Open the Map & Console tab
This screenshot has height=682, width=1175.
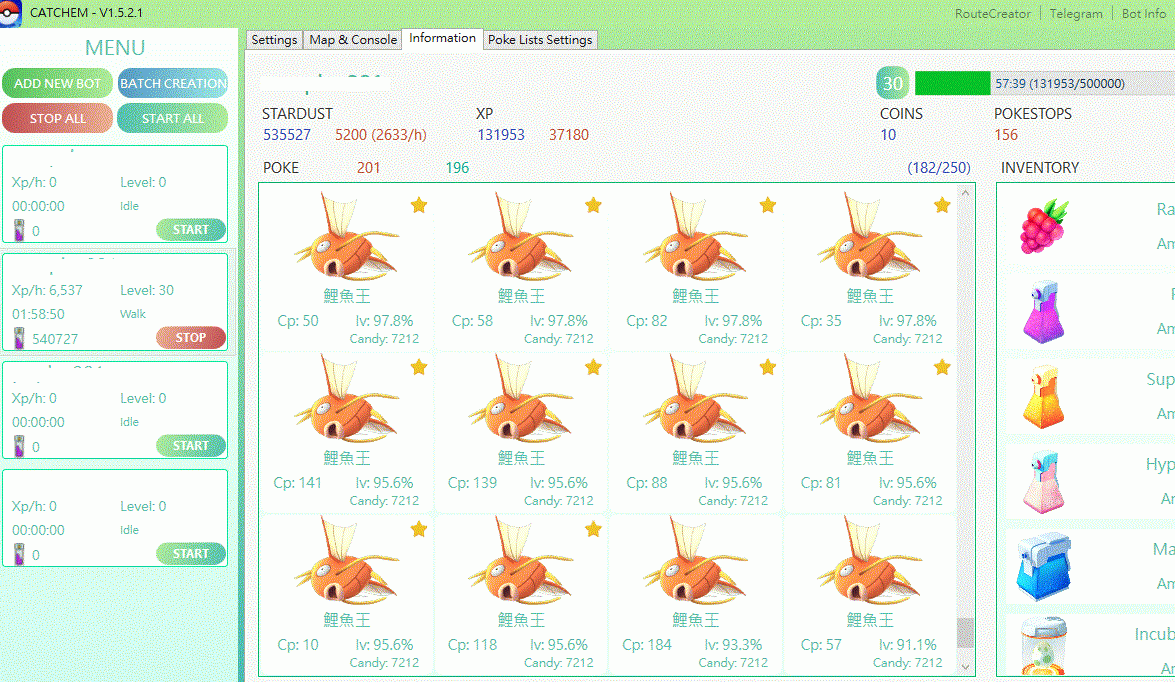point(353,40)
